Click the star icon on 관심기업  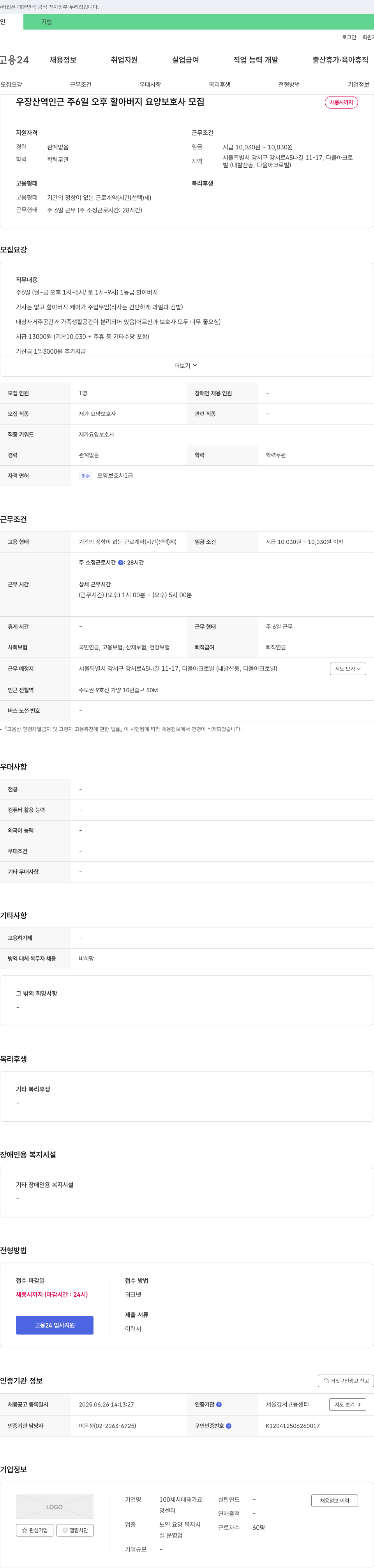coord(25,1529)
